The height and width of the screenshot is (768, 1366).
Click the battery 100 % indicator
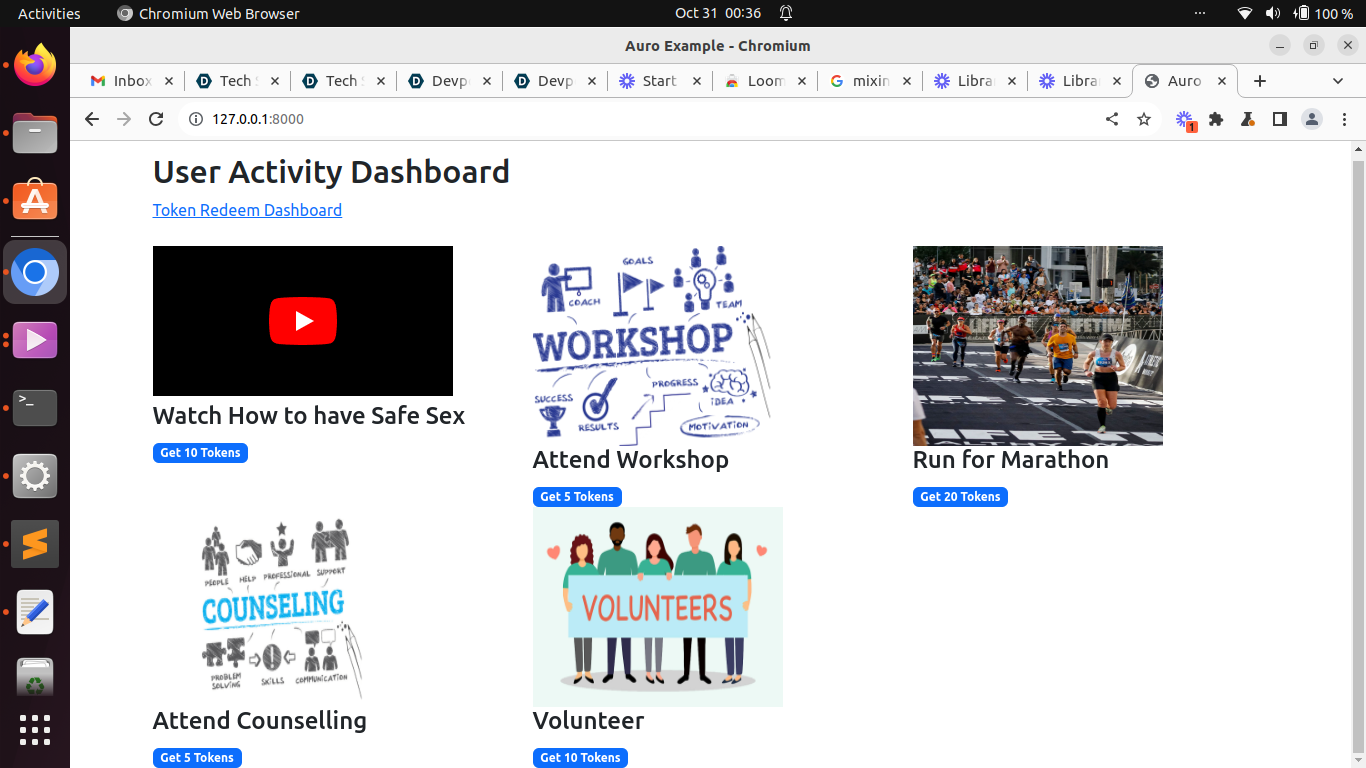[1324, 13]
